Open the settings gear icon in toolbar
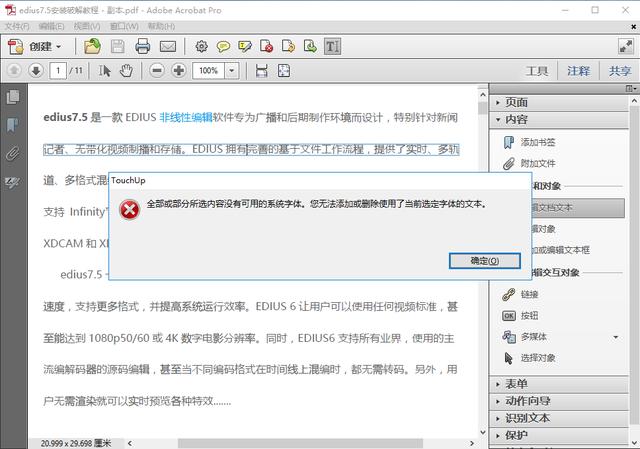Screen dimensions: 640x449 201,47
